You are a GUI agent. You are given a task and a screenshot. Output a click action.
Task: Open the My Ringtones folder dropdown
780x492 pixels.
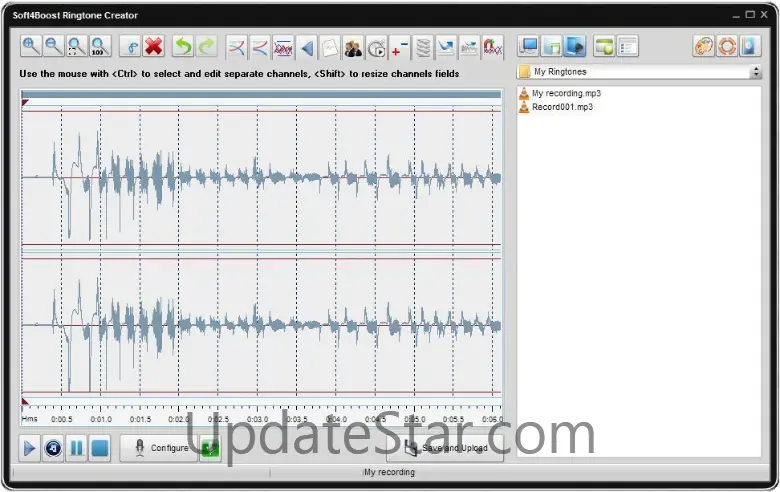[x=640, y=72]
